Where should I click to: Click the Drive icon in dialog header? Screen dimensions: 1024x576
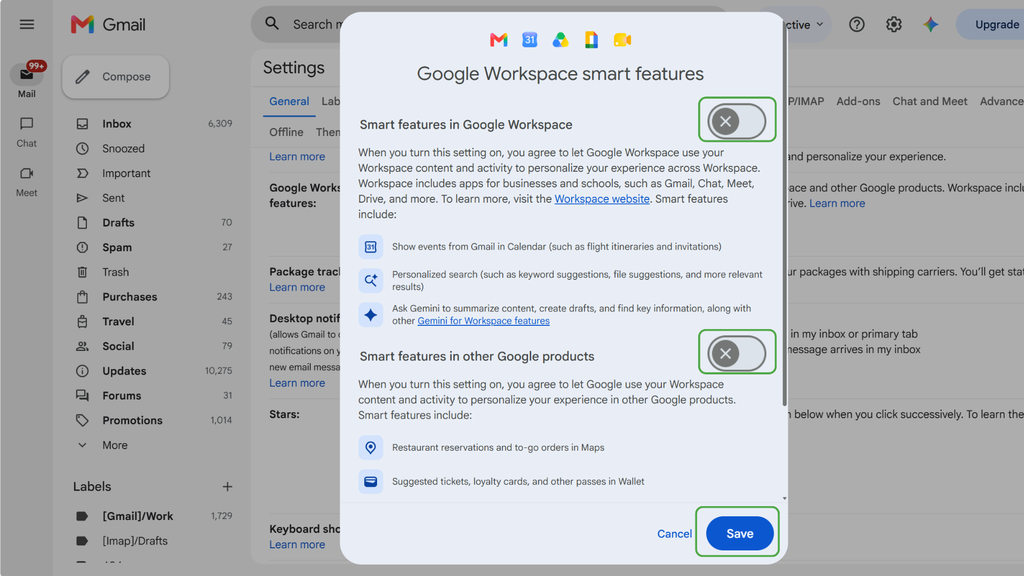[560, 40]
